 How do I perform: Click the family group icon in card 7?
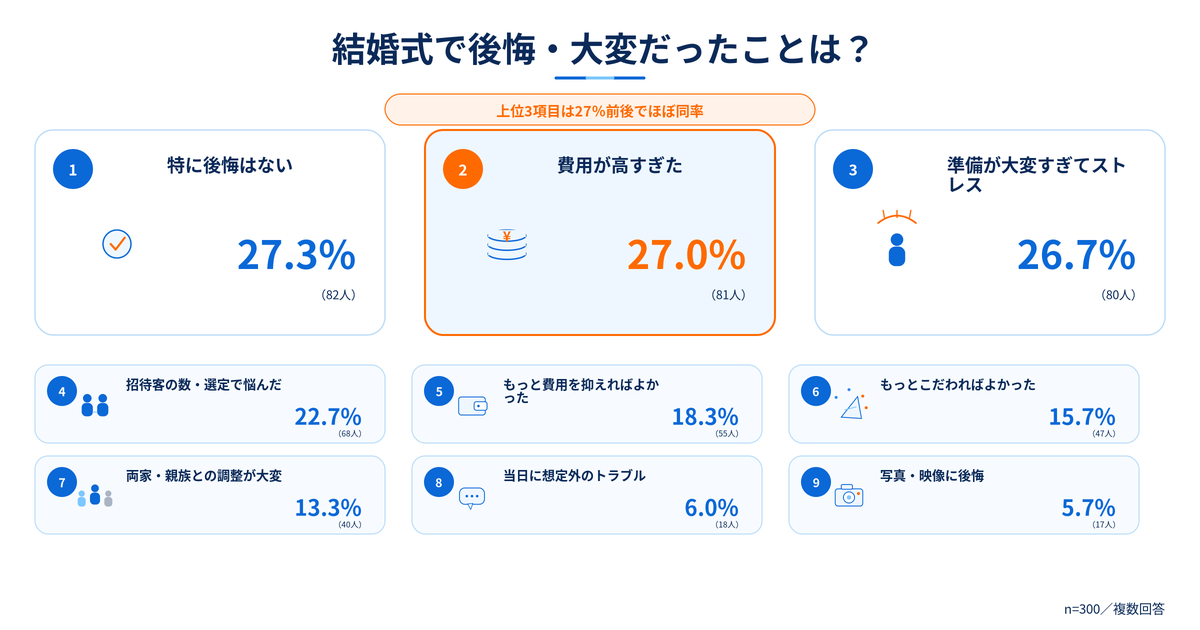95,496
